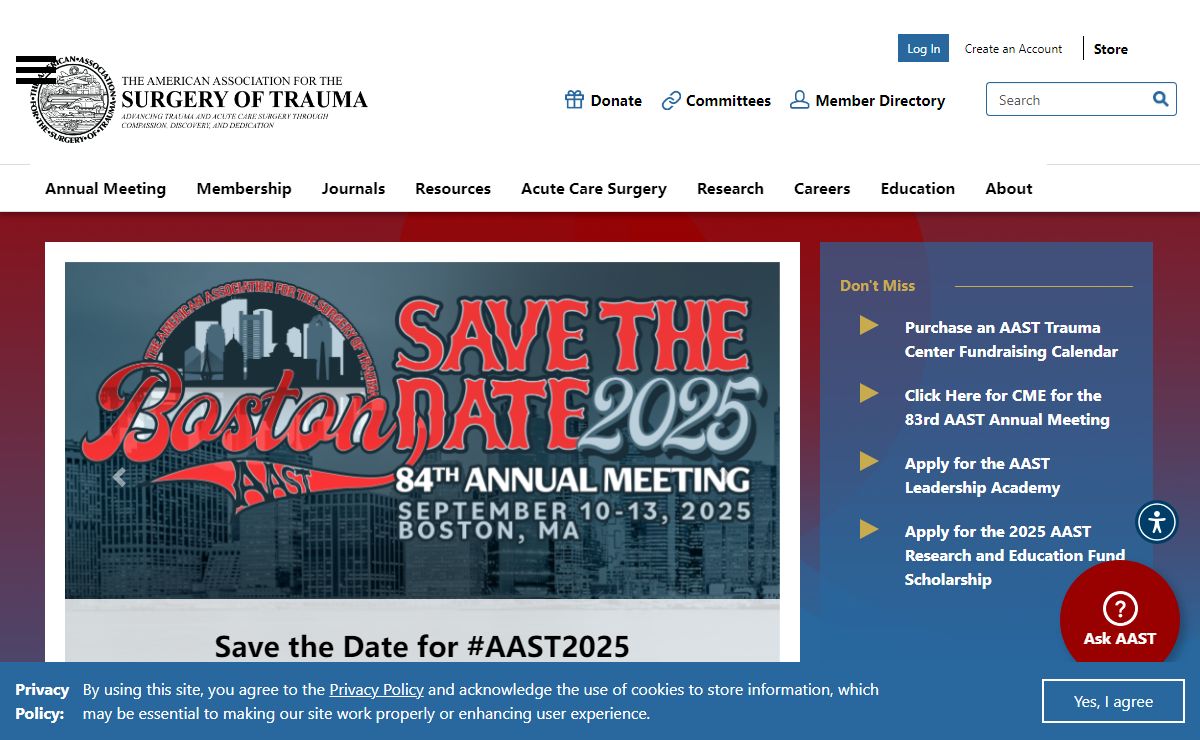Viewport: 1200px width, 740px height.
Task: Open the hamburger menu icon
Action: click(36, 70)
